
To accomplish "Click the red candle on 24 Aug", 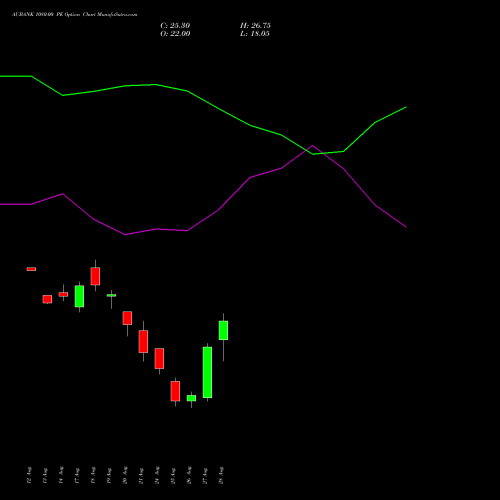I will 159,358.
